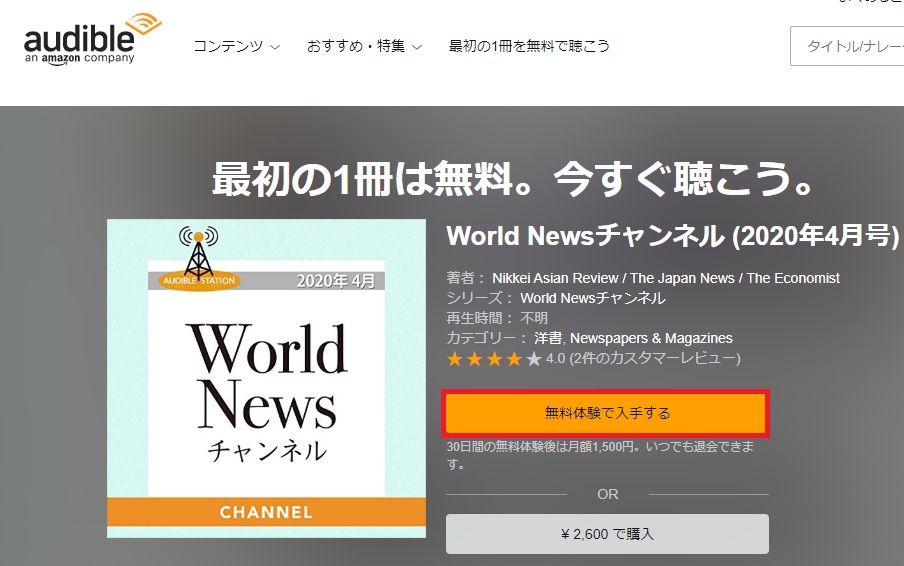Open 2件のカスタマーレビュー reviews link
This screenshot has width=904, height=566.
click(x=655, y=359)
